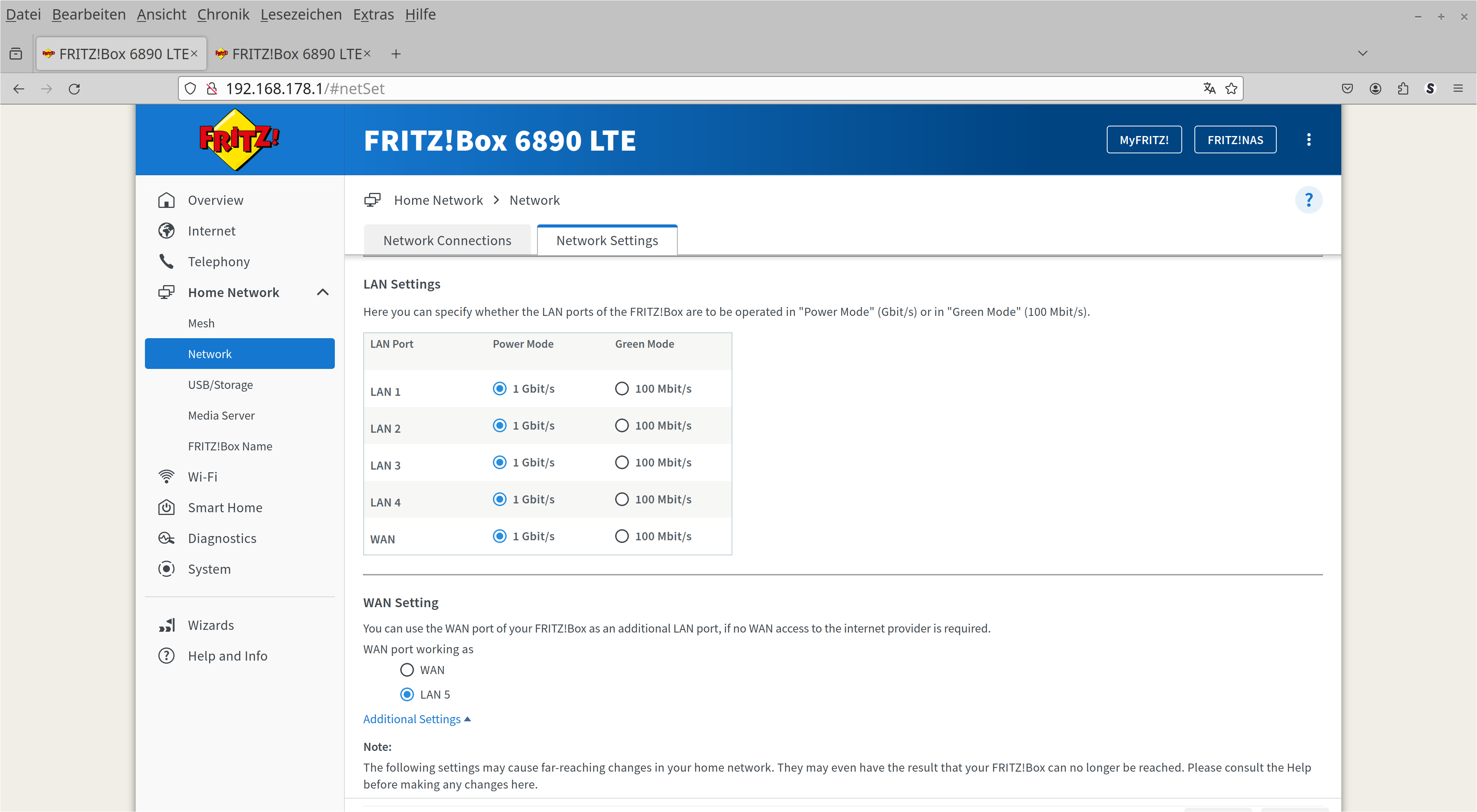Viewport: 1477px width, 812px height.
Task: Set LAN 3 to 100 Mbit/s
Action: (622, 462)
